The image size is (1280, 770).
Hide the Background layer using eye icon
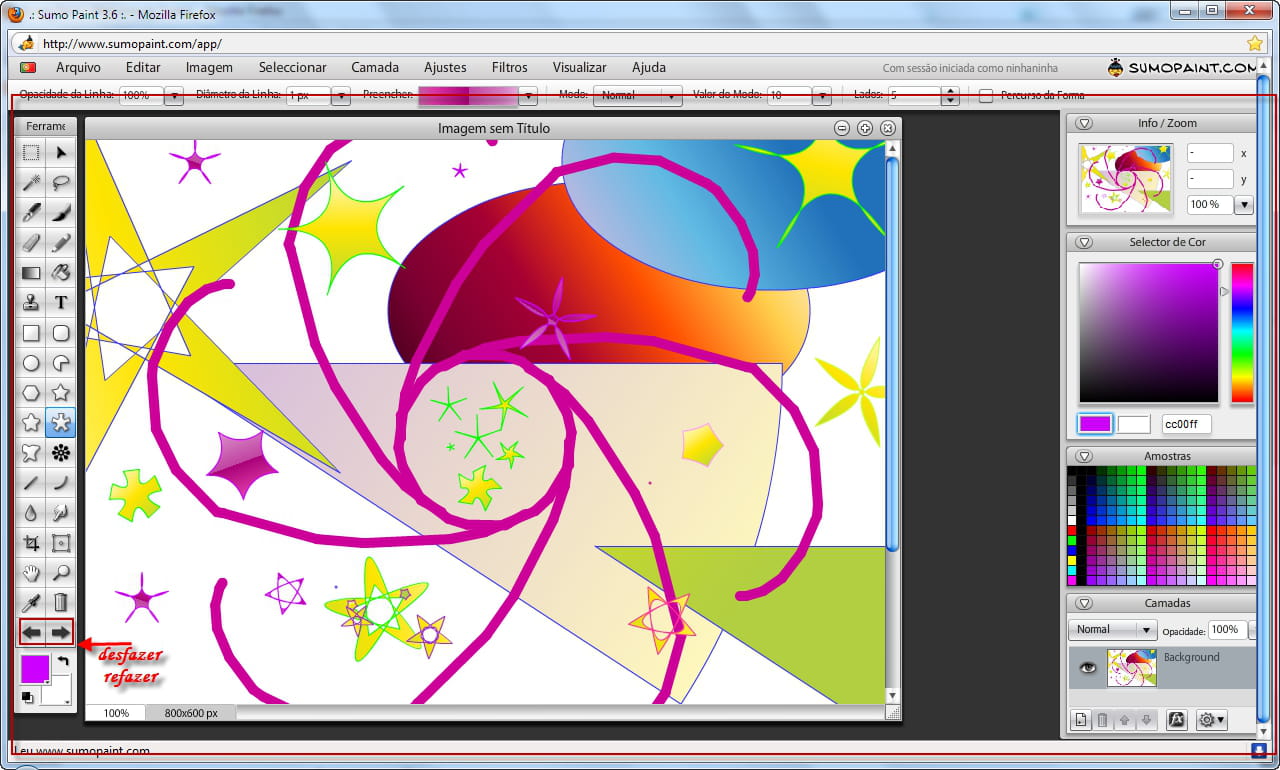pyautogui.click(x=1087, y=668)
